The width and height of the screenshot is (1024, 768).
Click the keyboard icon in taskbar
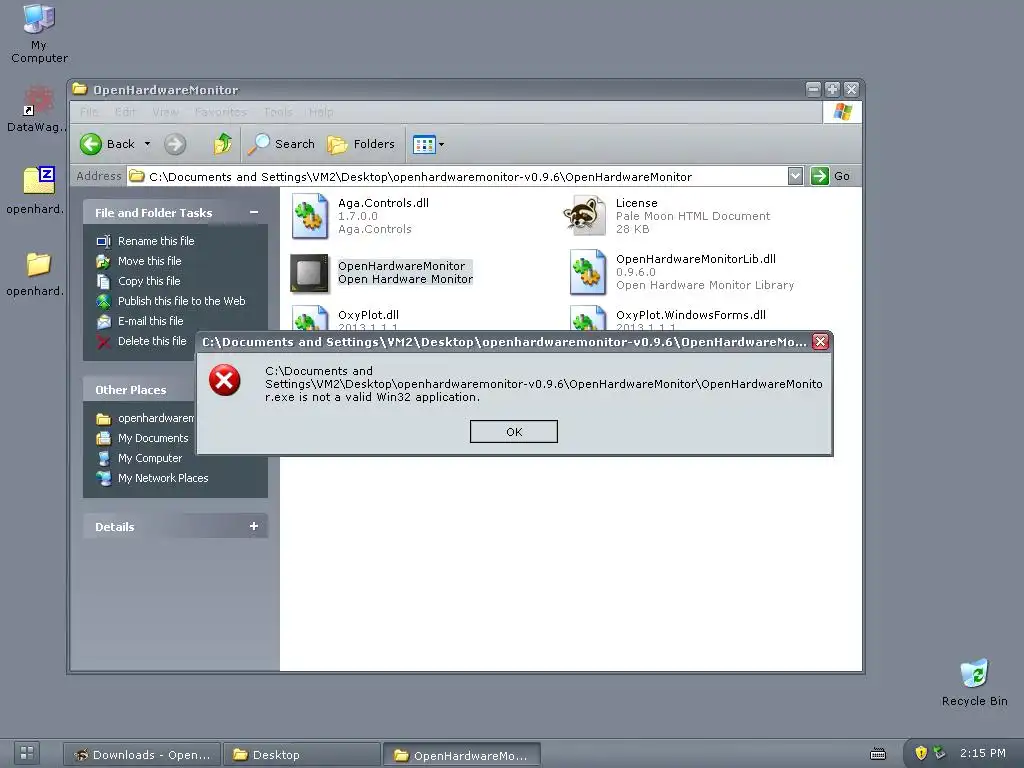(x=878, y=754)
